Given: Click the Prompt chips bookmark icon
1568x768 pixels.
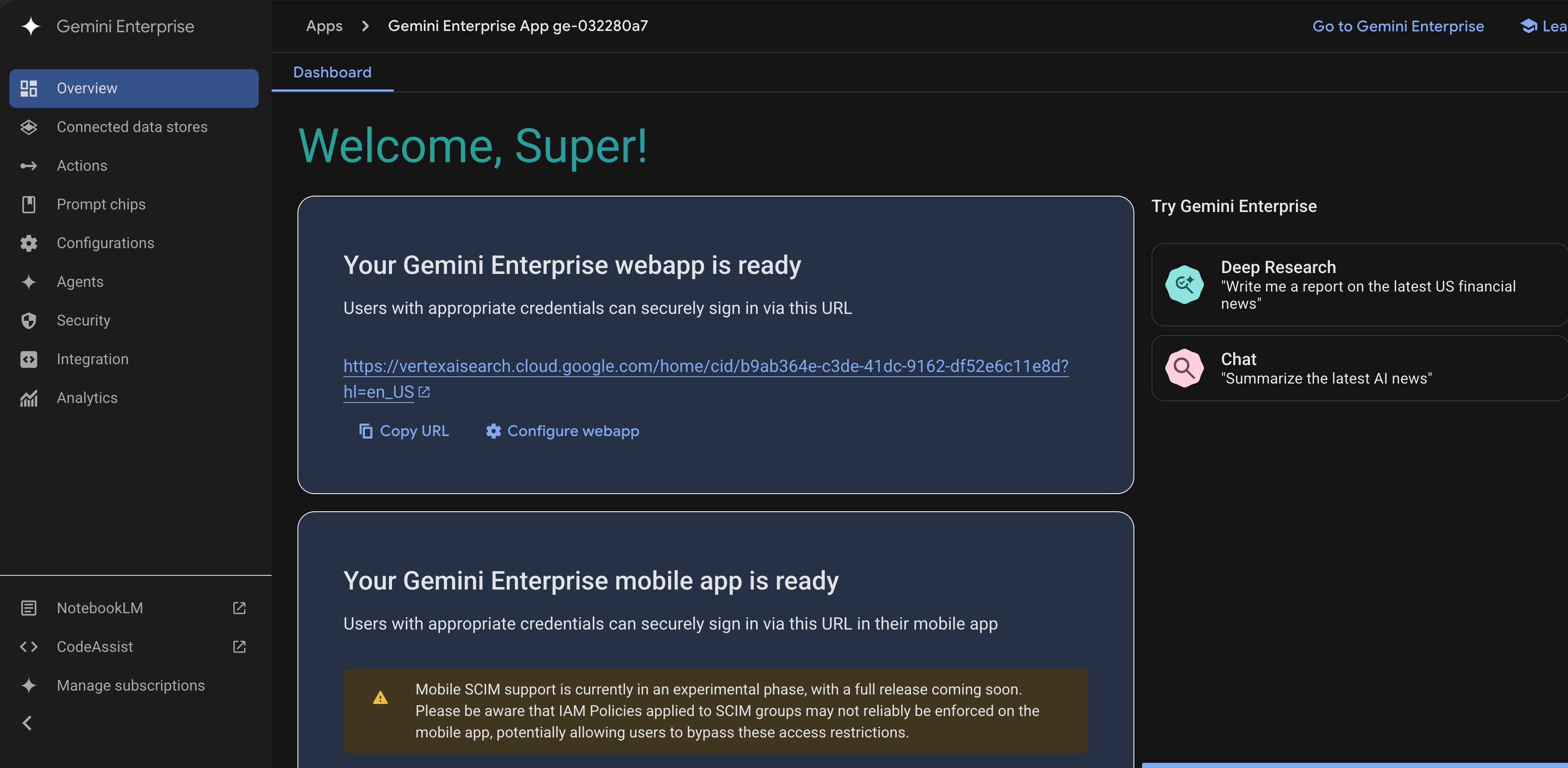Looking at the screenshot, I should [29, 205].
